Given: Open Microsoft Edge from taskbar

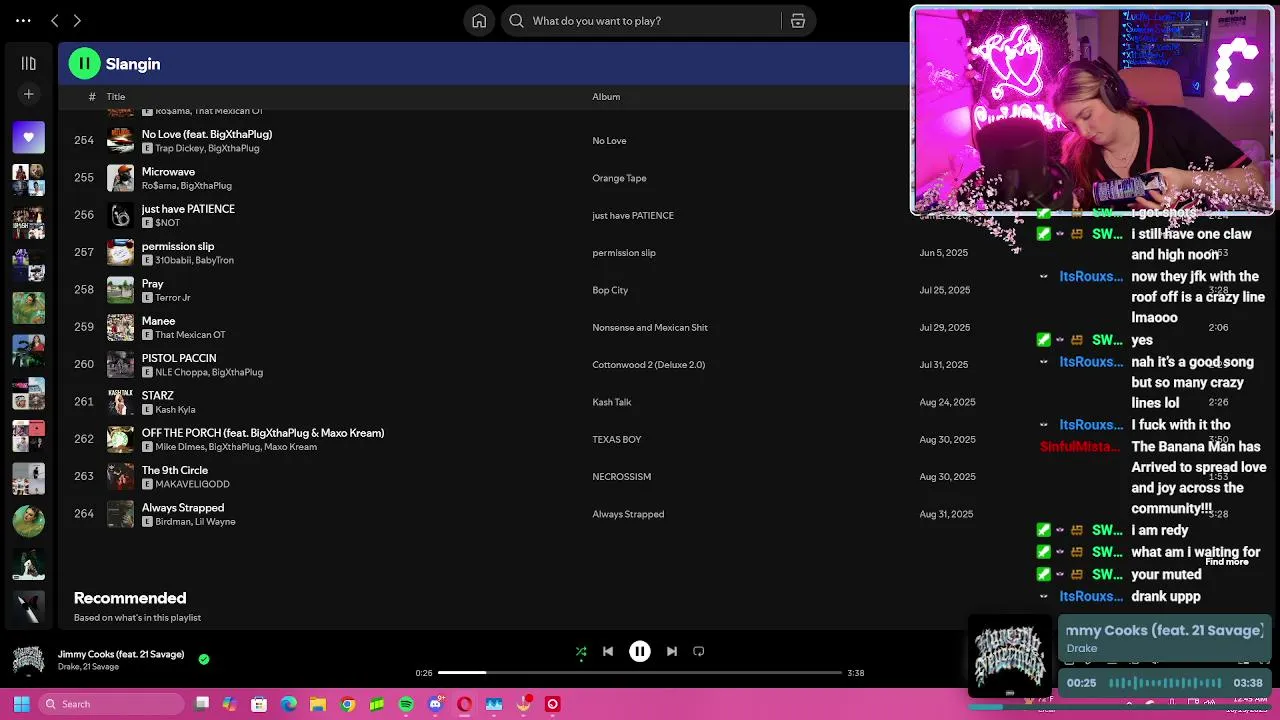Looking at the screenshot, I should click(x=289, y=704).
